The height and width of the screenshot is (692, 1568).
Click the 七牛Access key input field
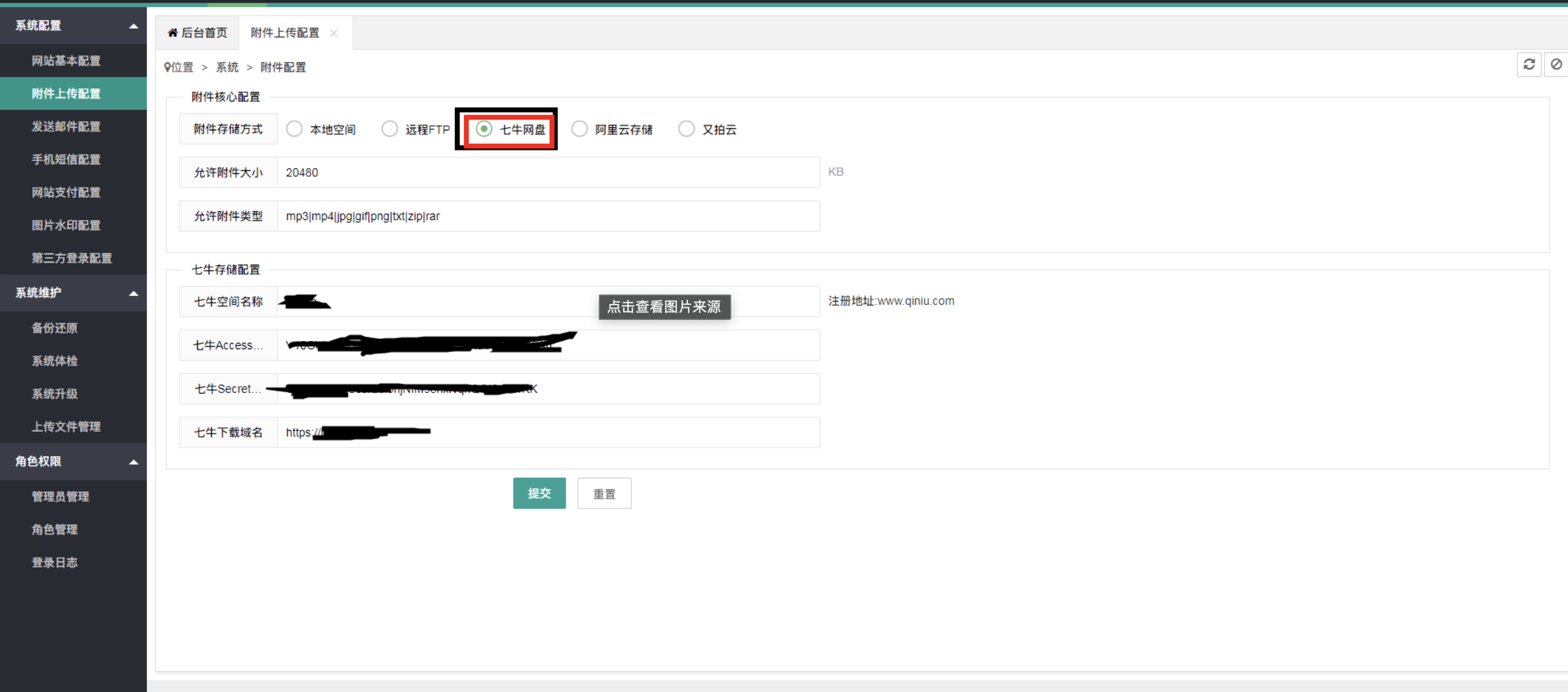click(x=549, y=345)
